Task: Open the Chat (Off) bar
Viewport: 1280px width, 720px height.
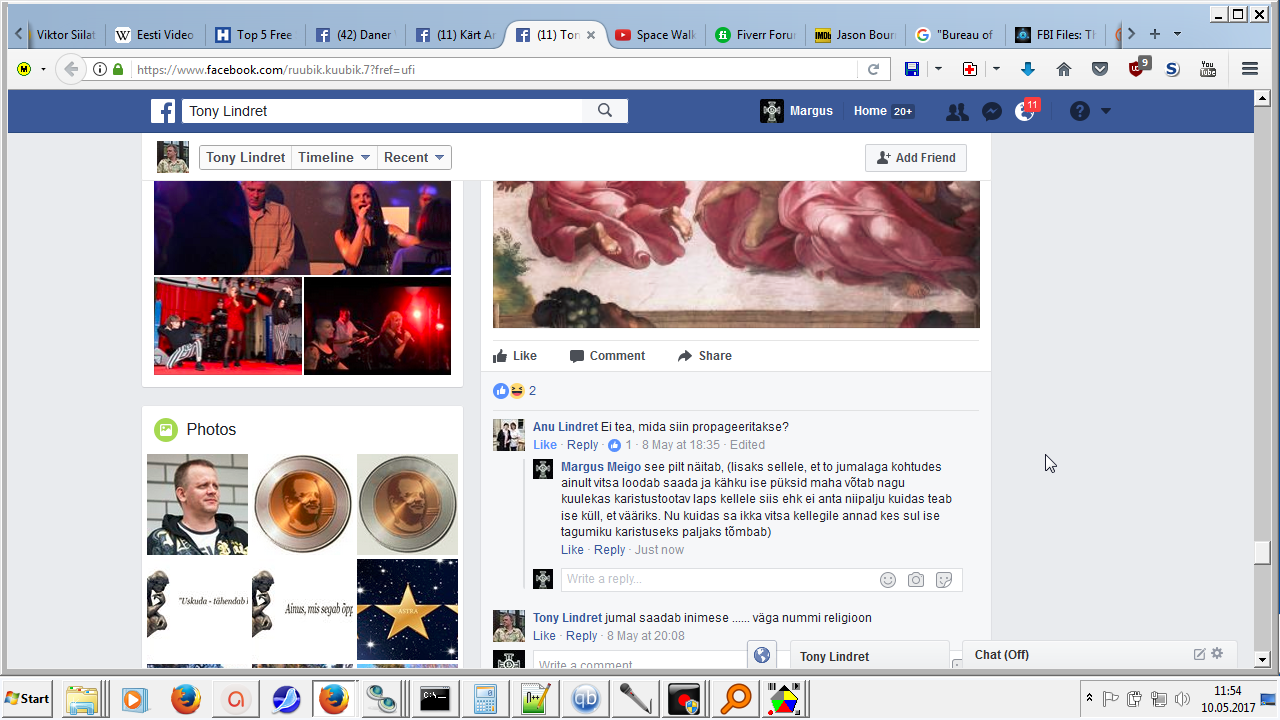Action: tap(1100, 655)
